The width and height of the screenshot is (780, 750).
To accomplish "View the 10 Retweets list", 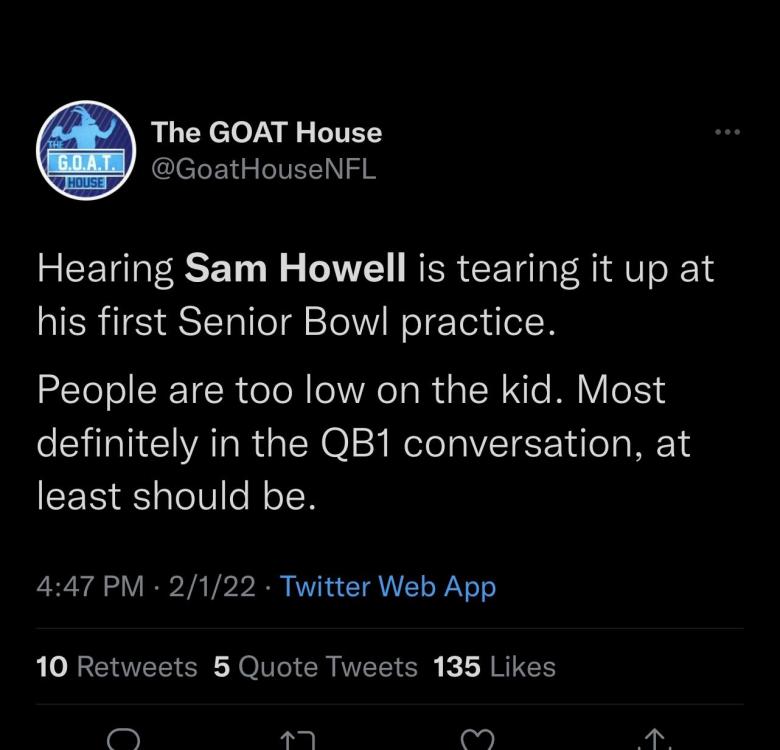I will coord(117,666).
